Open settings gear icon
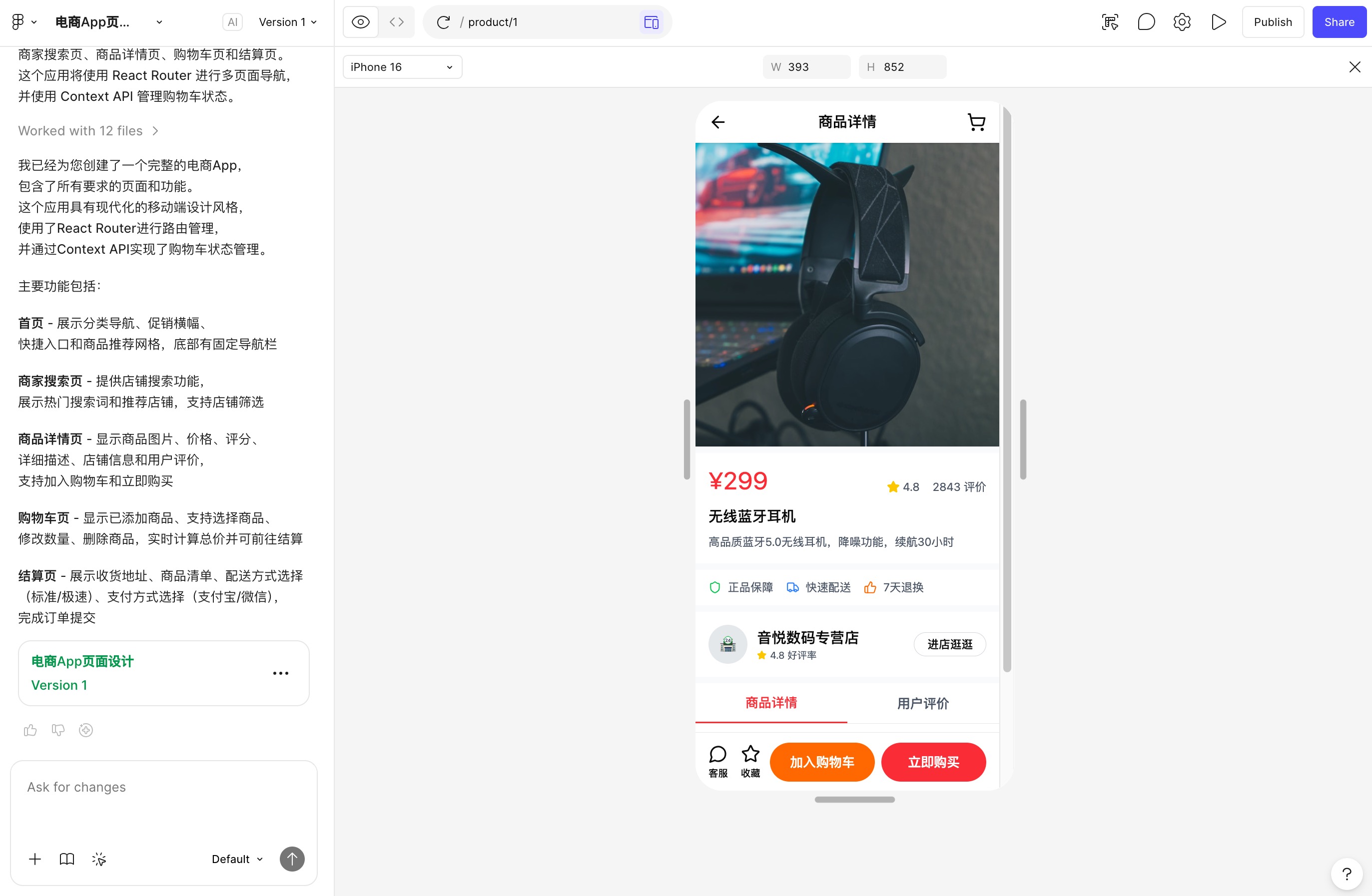Viewport: 1372px width, 896px height. coord(1182,22)
